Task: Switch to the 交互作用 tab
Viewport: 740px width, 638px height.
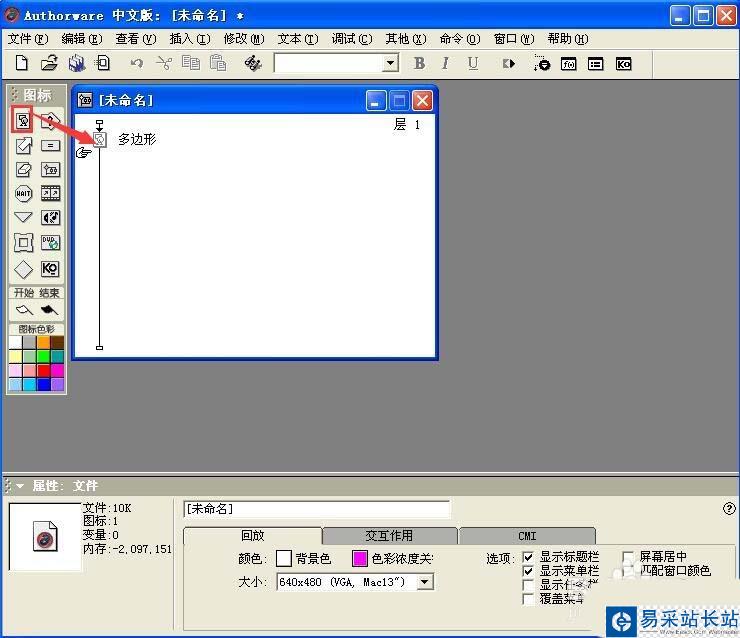Action: [389, 536]
